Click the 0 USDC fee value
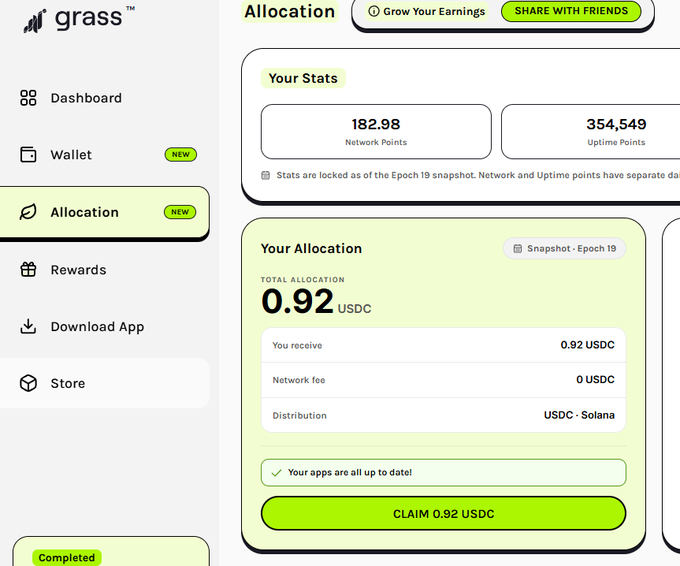The image size is (680, 566). (595, 380)
